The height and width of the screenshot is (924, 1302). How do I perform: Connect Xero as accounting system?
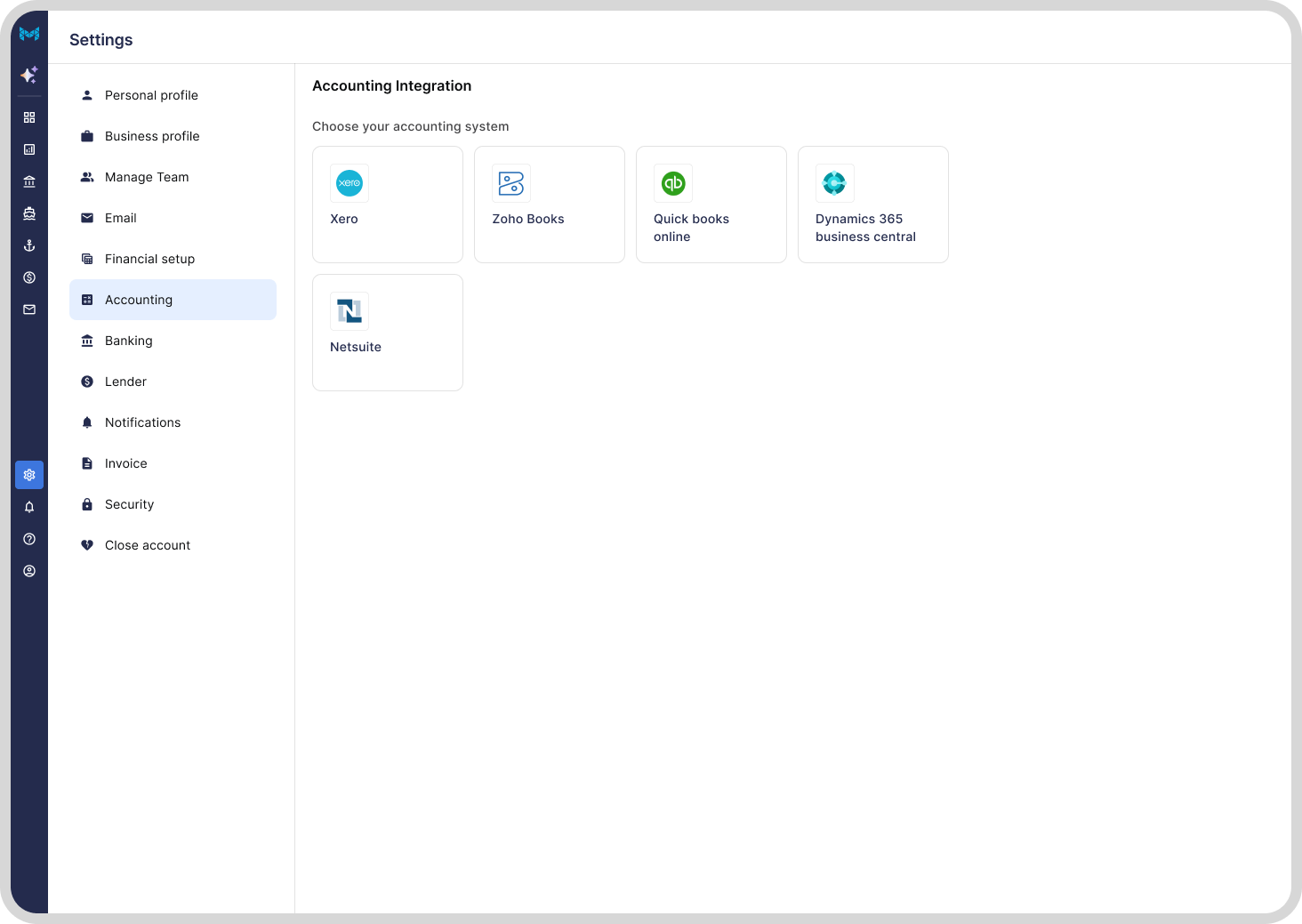click(387, 204)
